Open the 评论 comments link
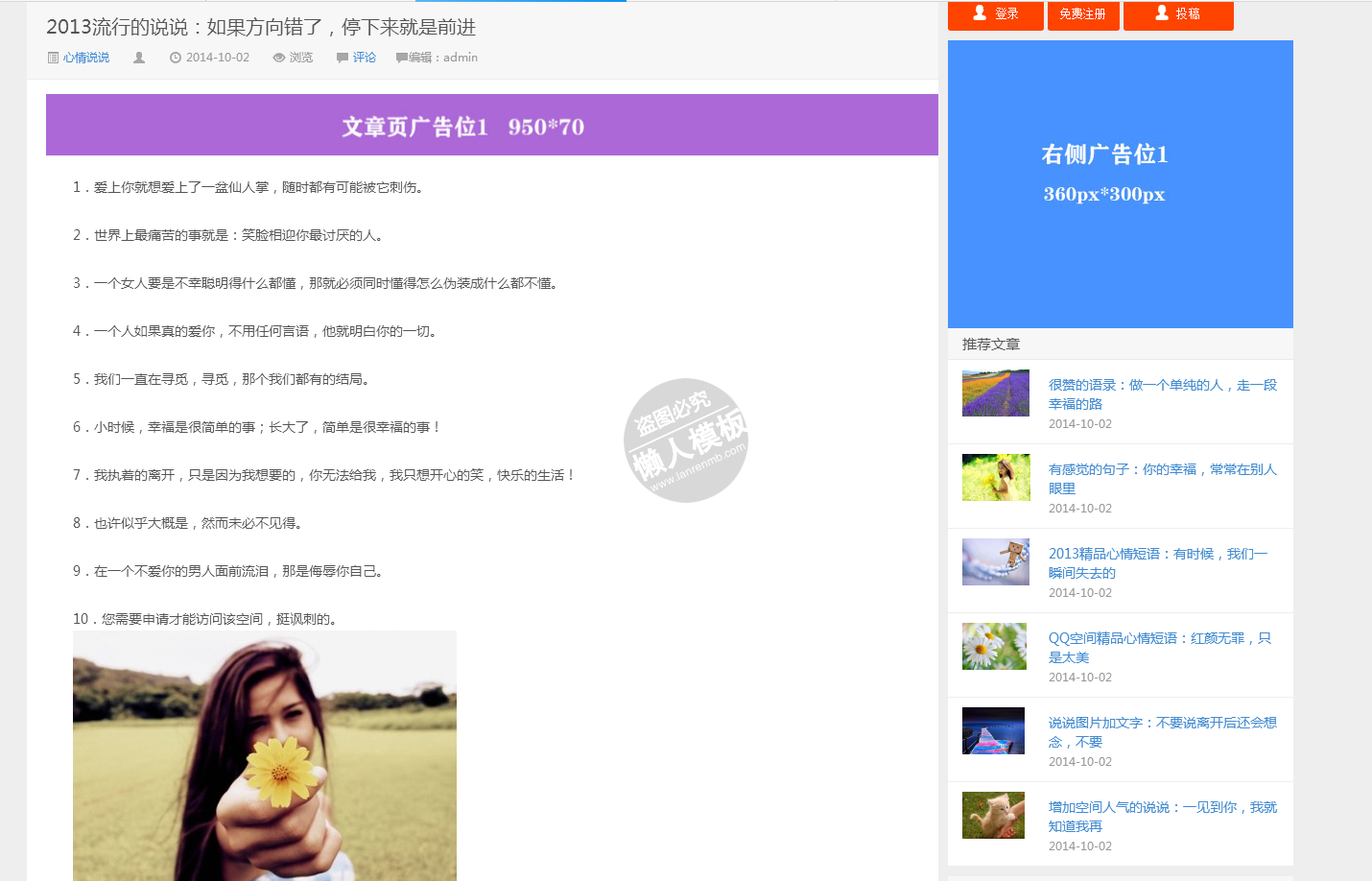 pyautogui.click(x=365, y=58)
